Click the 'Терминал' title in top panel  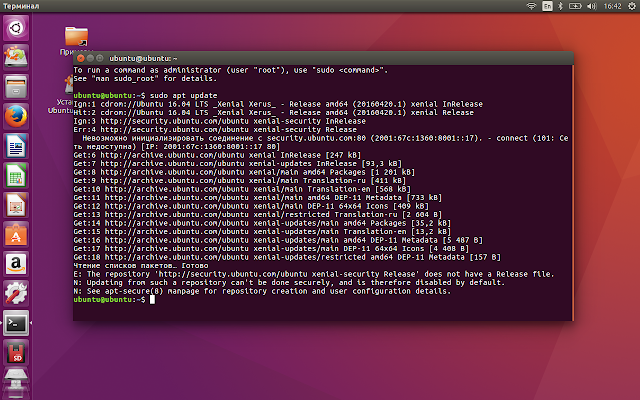point(21,6)
